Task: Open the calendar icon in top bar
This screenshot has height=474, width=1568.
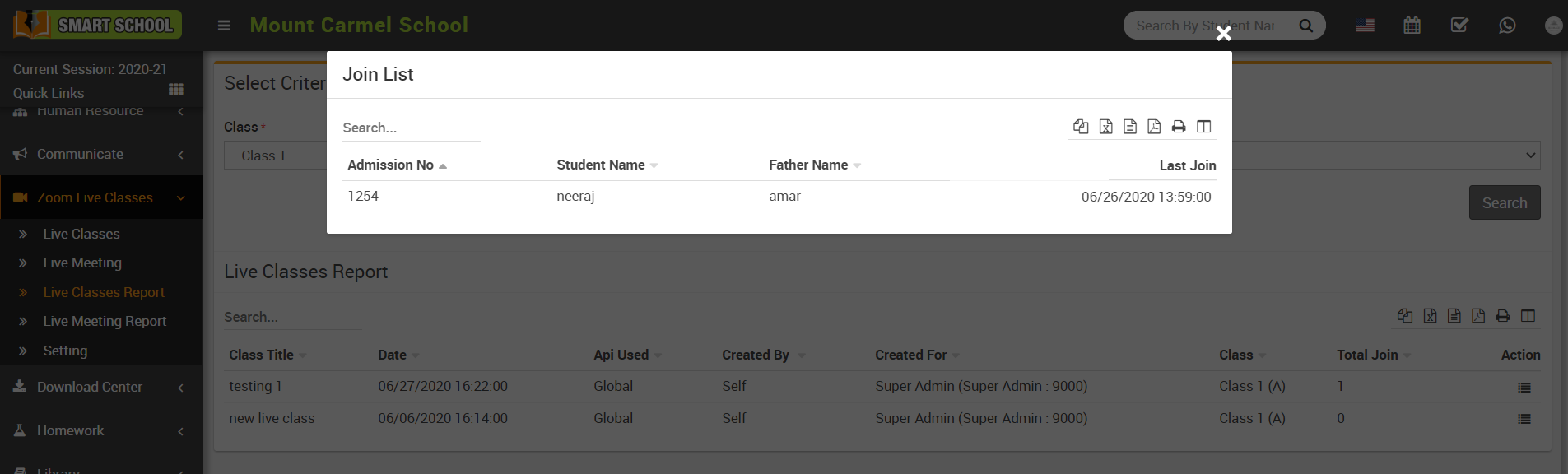Action: click(1412, 26)
